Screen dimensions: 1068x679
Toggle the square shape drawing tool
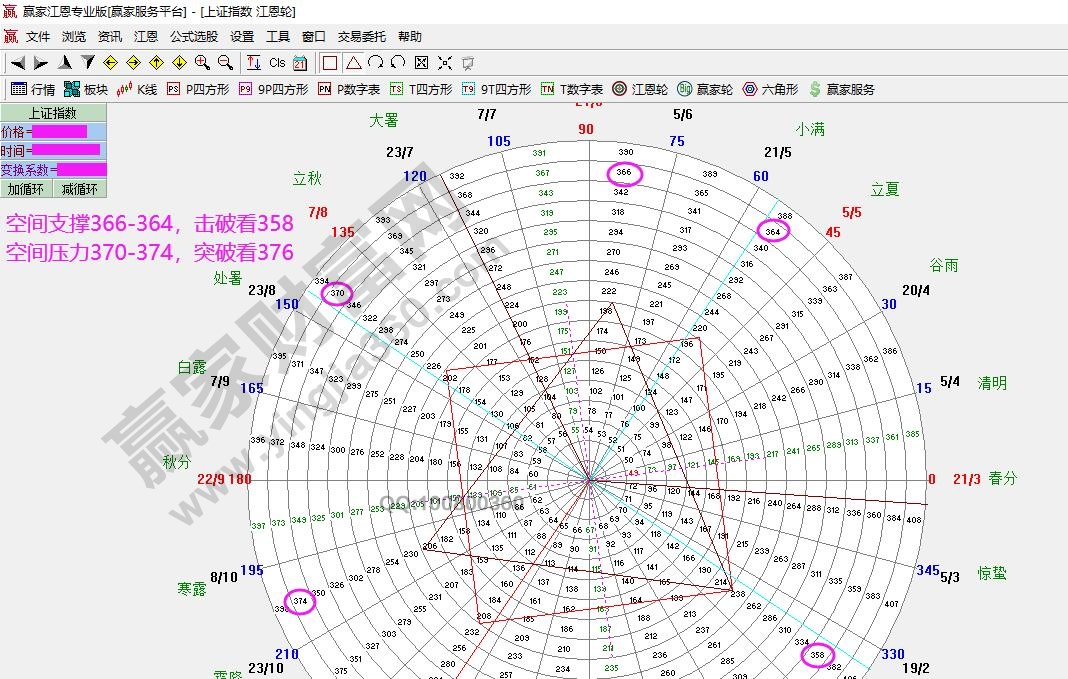pyautogui.click(x=330, y=62)
